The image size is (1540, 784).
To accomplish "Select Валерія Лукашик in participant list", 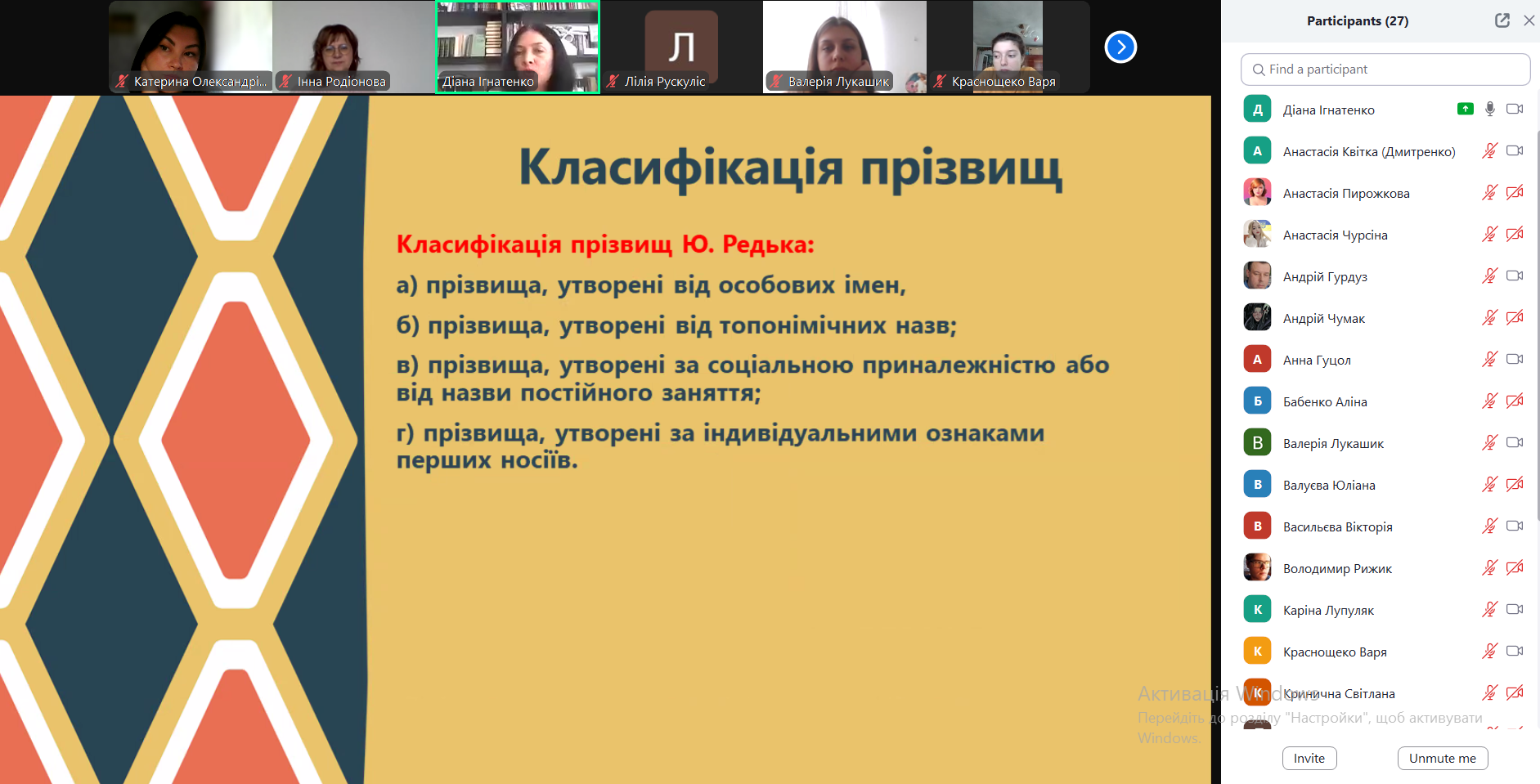I will 1333,443.
